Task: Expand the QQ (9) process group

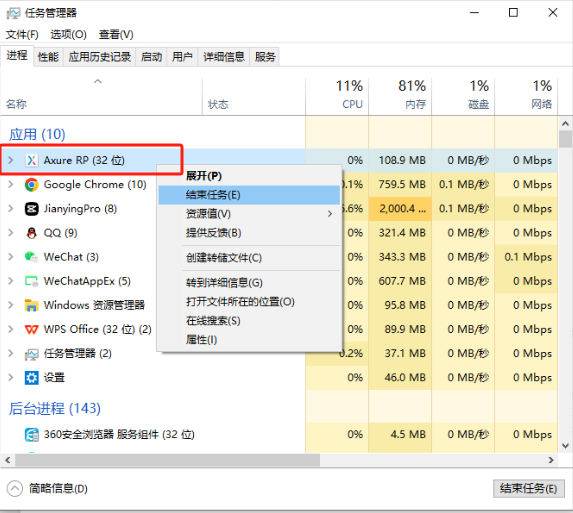Action: (x=11, y=232)
